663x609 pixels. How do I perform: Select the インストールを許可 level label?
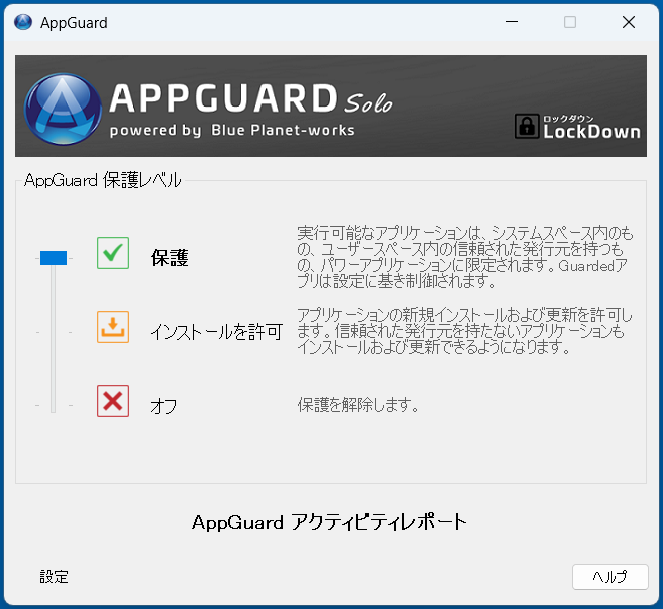point(217,331)
